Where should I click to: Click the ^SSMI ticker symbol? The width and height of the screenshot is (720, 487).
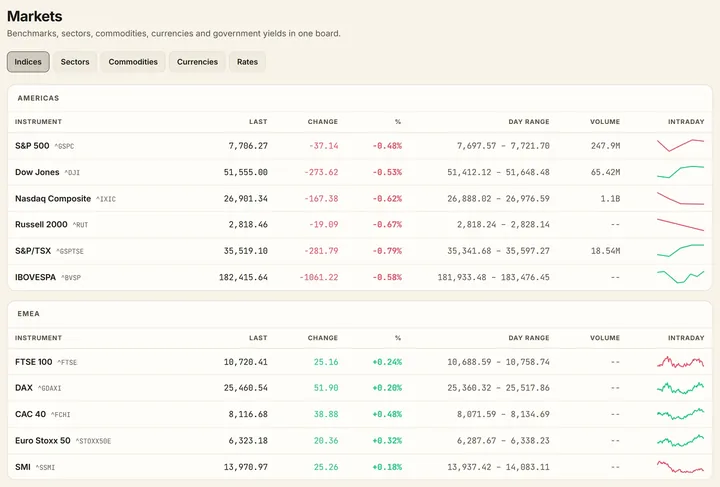pos(45,468)
